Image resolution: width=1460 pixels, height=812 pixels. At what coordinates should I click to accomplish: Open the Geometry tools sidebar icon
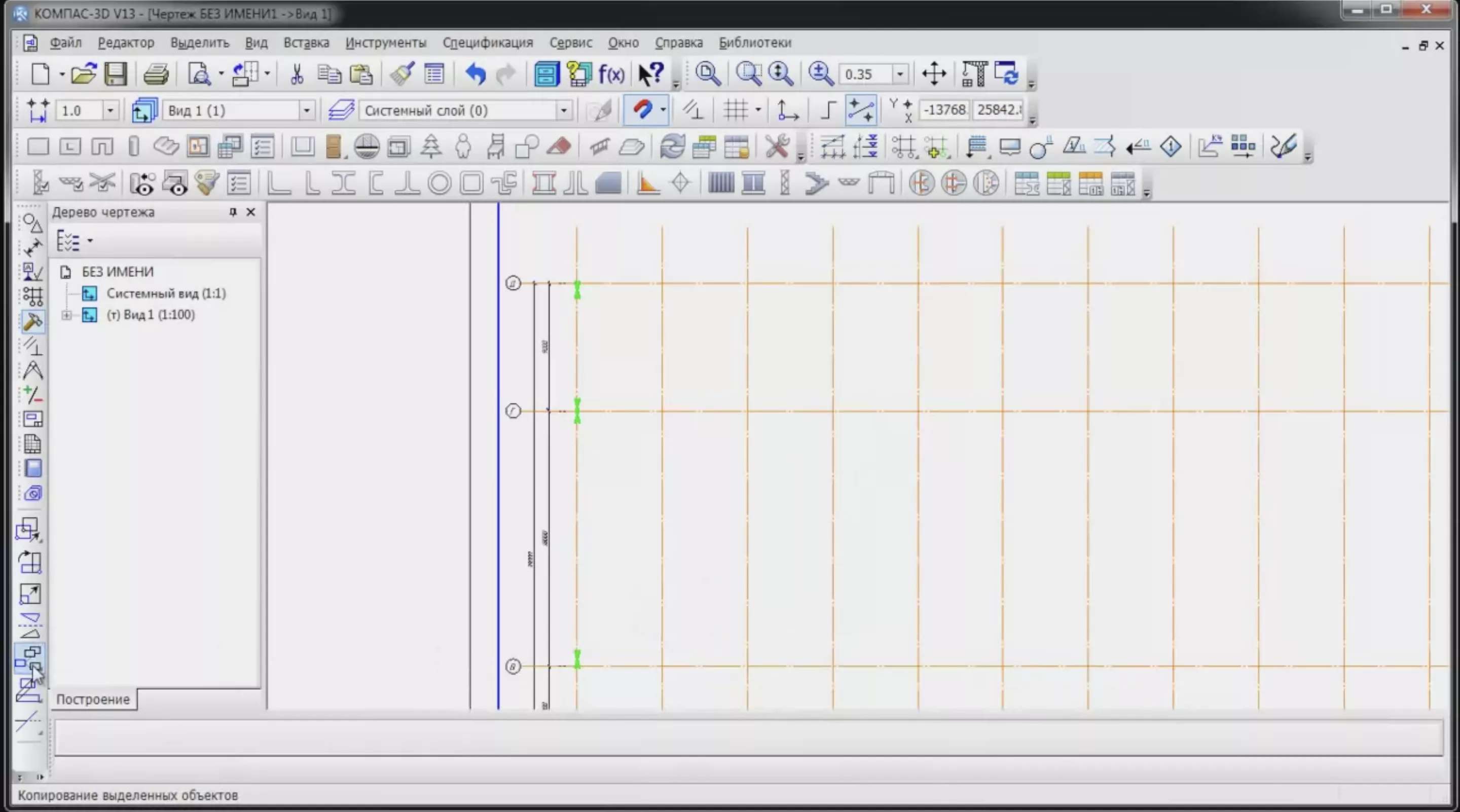pos(32,223)
